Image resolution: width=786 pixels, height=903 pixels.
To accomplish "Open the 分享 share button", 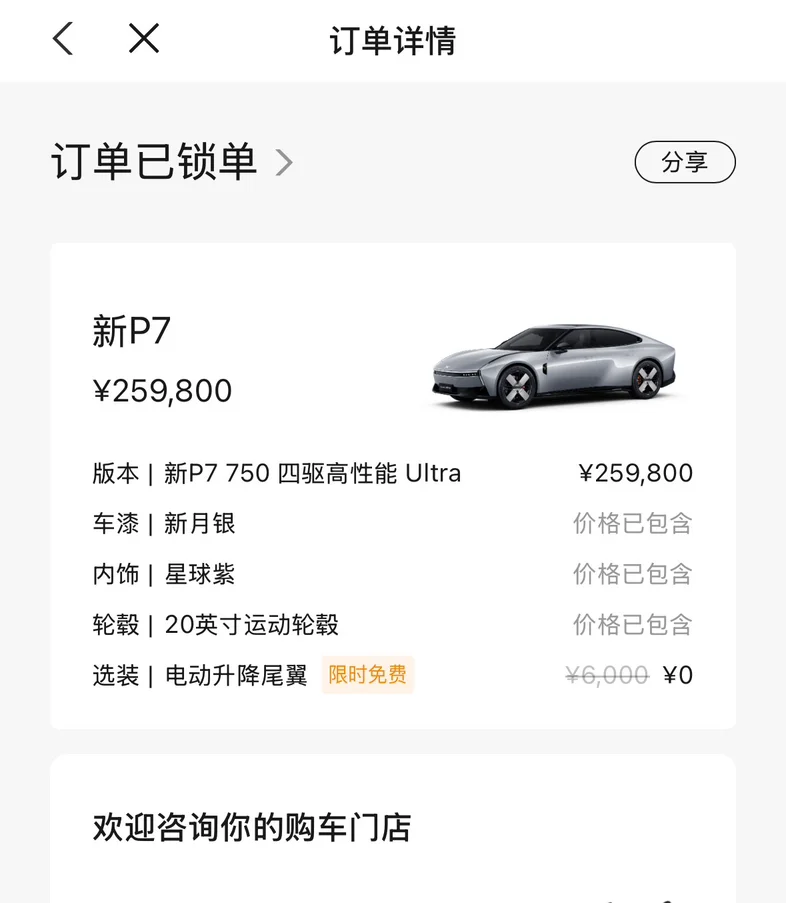I will tap(685, 162).
